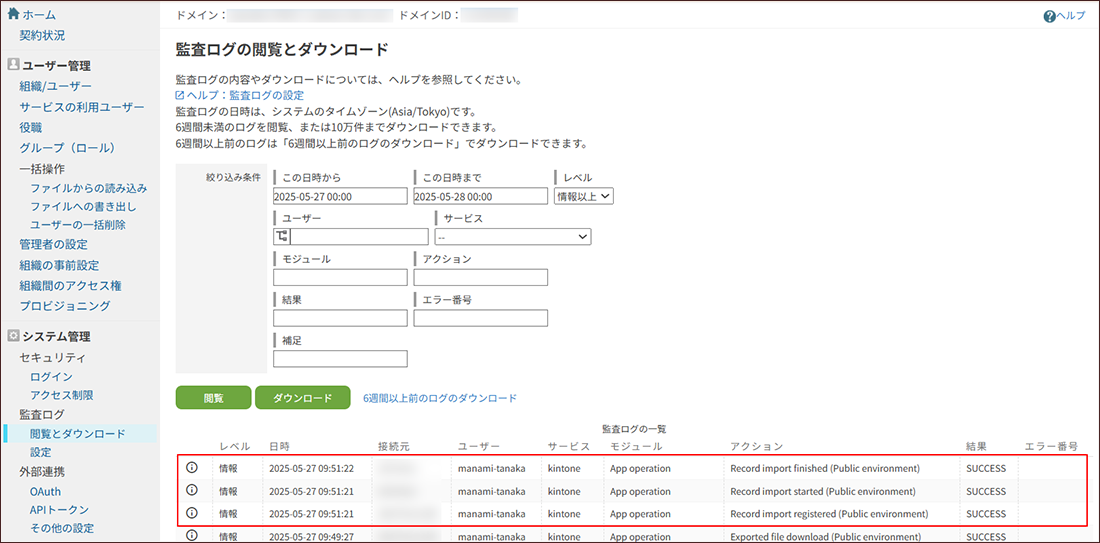Open the help question mark icon

(1049, 16)
